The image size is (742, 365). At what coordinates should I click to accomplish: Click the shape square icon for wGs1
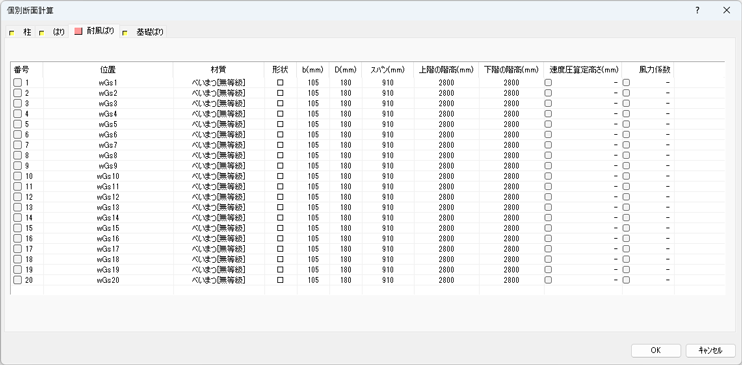point(280,82)
